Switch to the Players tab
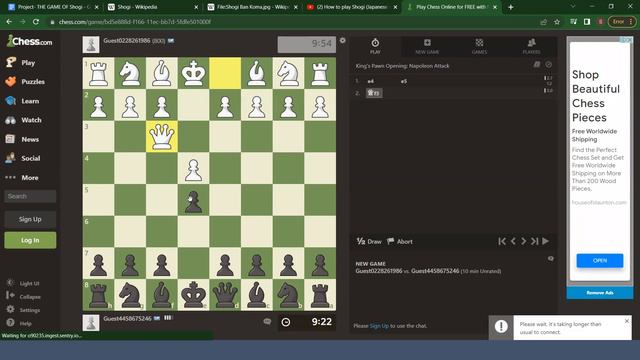640x360 pixels. [531, 46]
